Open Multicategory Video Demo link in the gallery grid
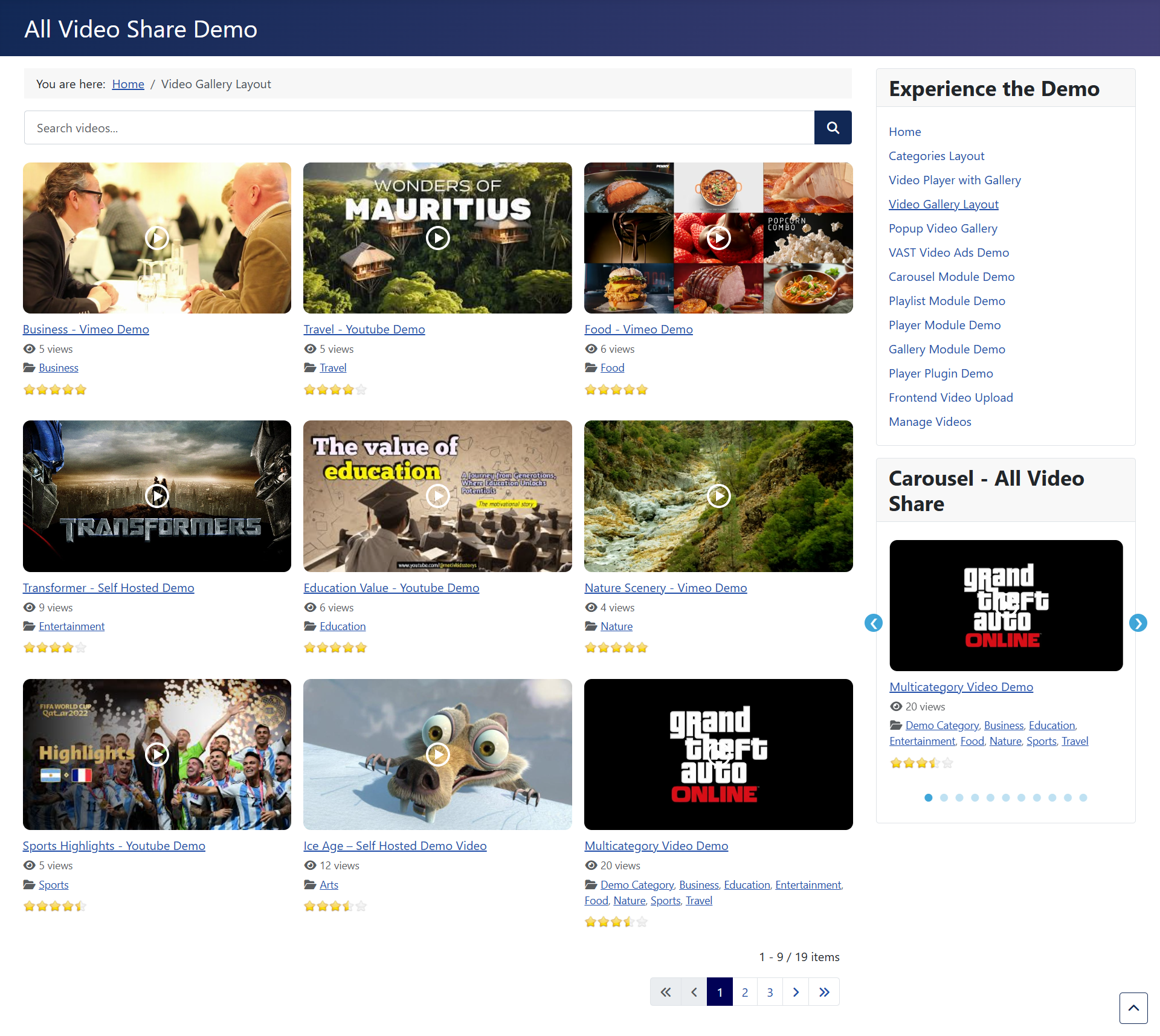 [656, 846]
